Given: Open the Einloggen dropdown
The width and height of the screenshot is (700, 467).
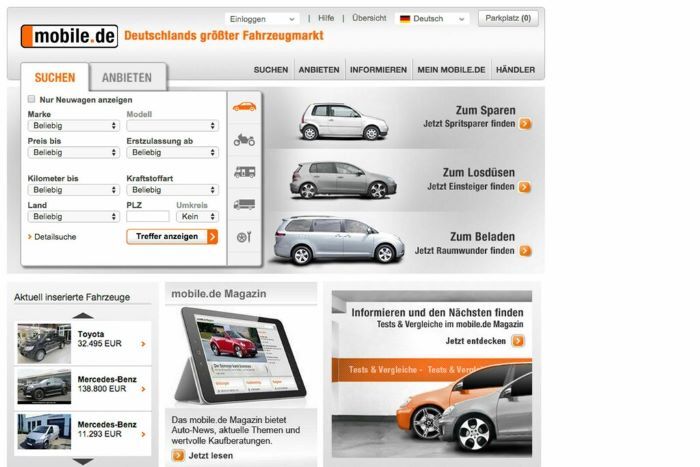Looking at the screenshot, I should click(x=262, y=19).
